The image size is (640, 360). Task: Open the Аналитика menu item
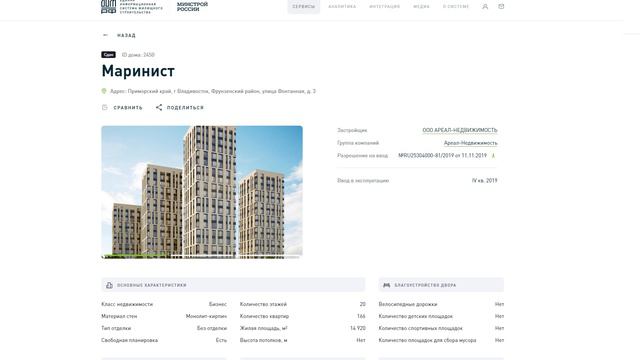coord(342,7)
